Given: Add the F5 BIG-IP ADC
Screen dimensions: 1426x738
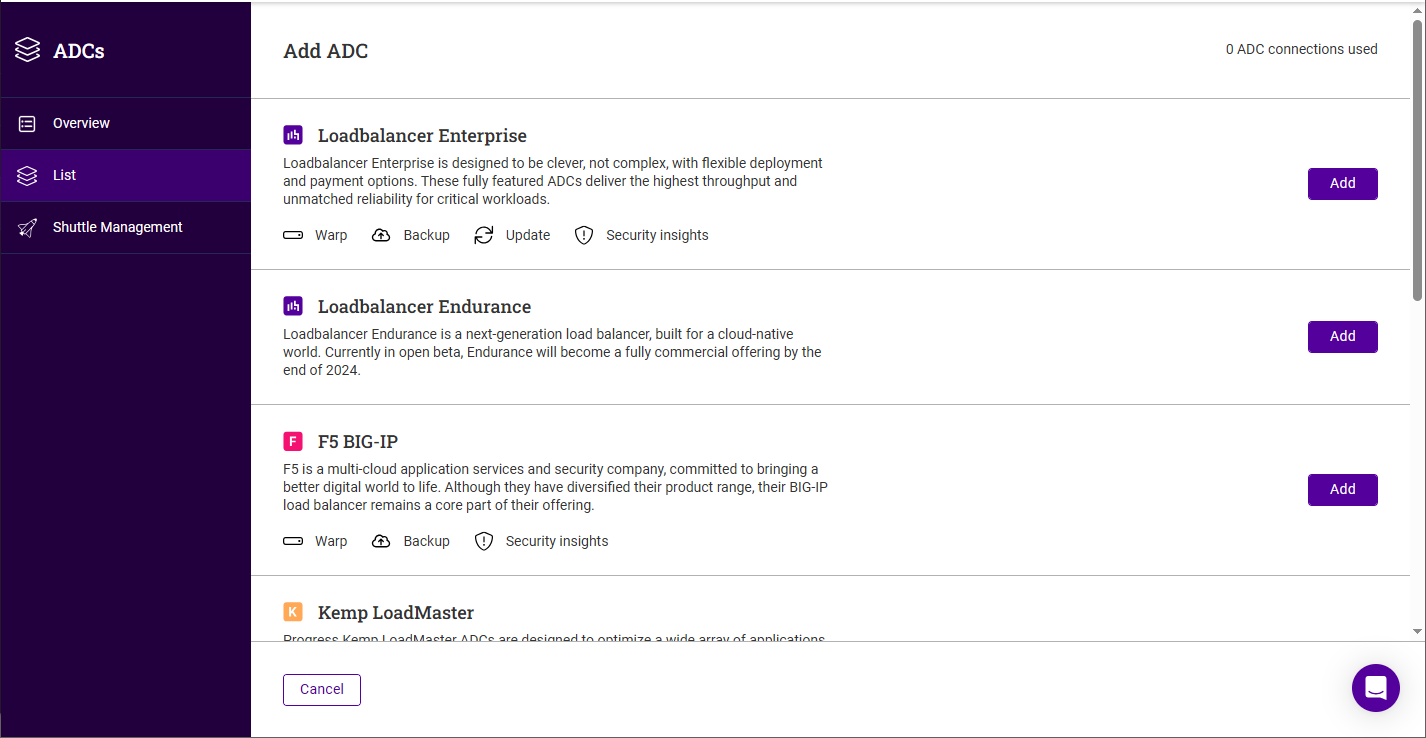Looking at the screenshot, I should click(1343, 490).
